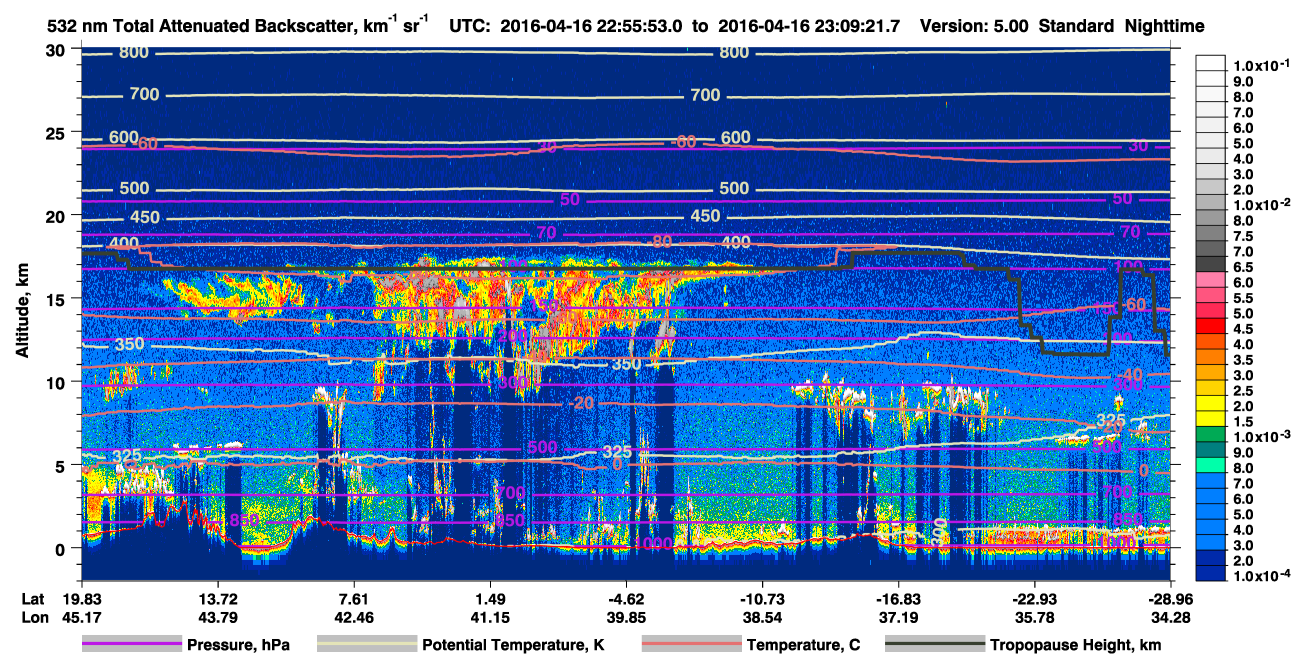
Task: Click latitude value '-10.73'
Action: 762,598
